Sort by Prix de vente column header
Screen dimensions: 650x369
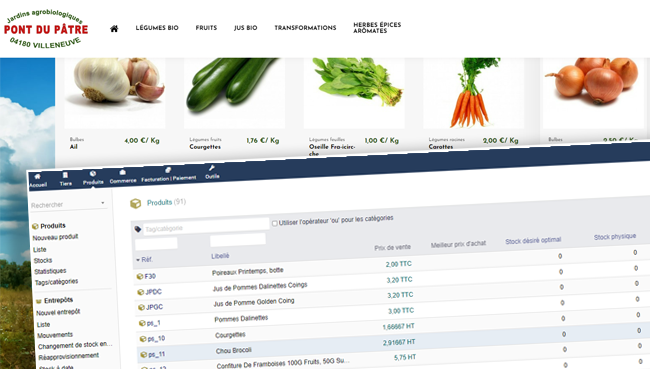(393, 248)
